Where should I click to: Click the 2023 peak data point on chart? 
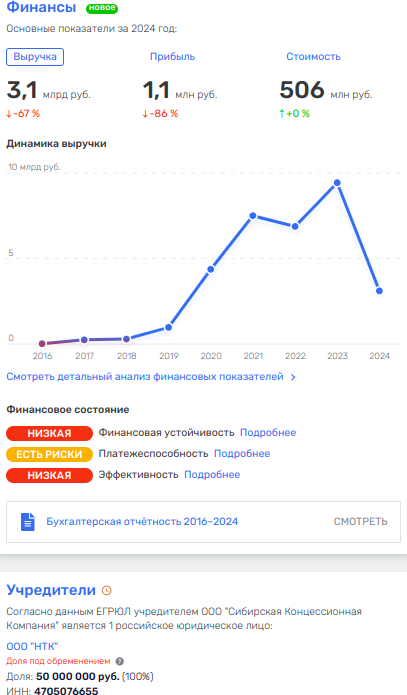337,183
